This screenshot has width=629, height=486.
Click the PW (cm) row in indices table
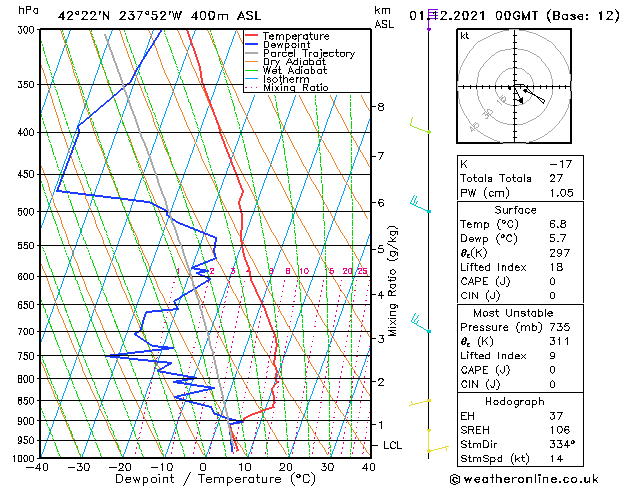[x=520, y=193]
